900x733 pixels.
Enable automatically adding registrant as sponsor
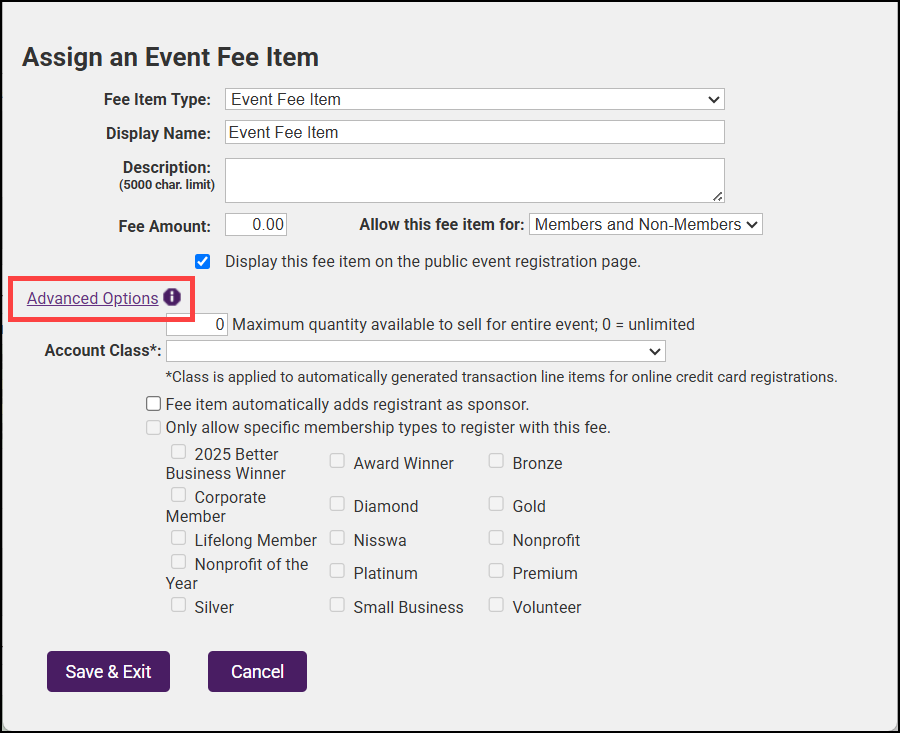coord(153,404)
